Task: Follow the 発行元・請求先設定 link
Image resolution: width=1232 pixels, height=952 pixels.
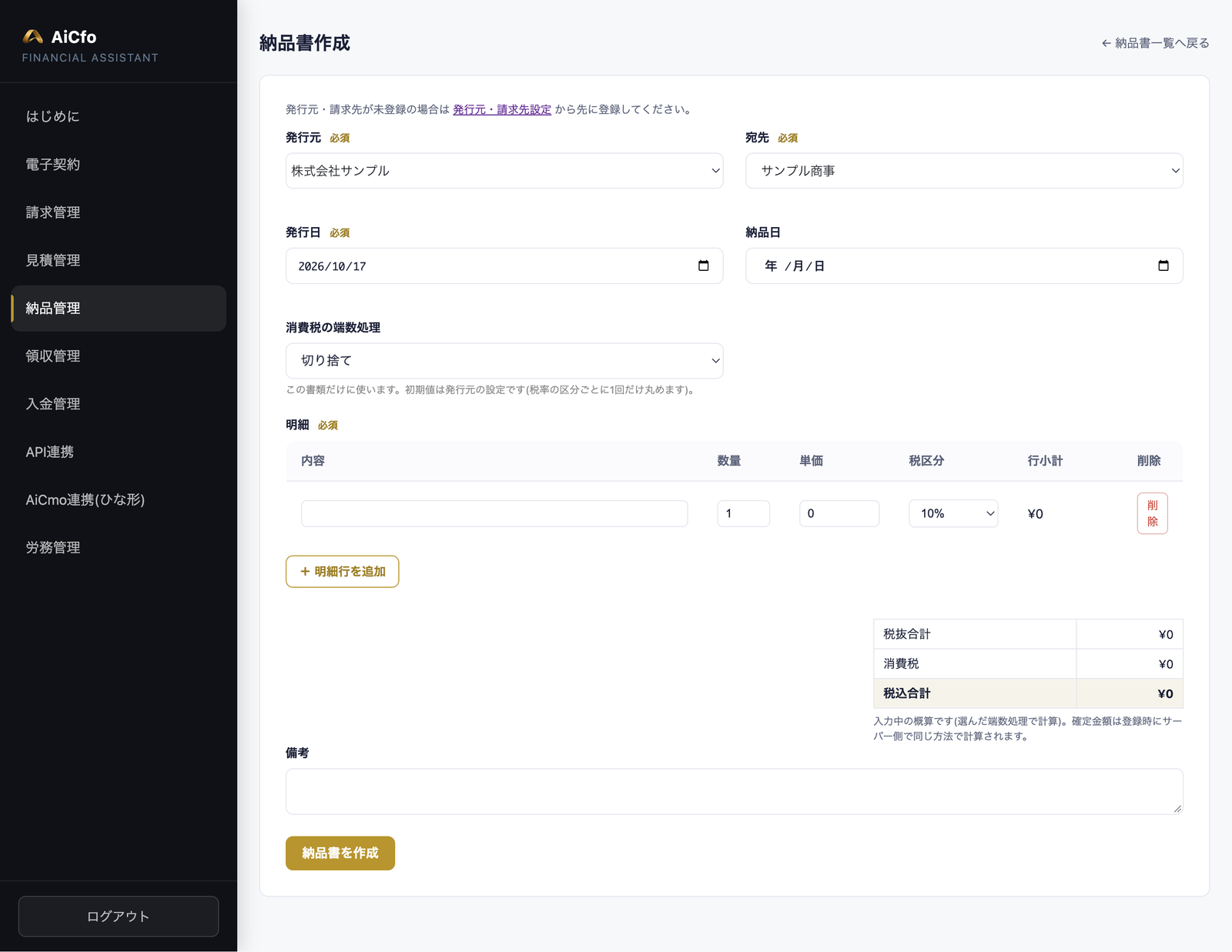Action: tap(502, 109)
